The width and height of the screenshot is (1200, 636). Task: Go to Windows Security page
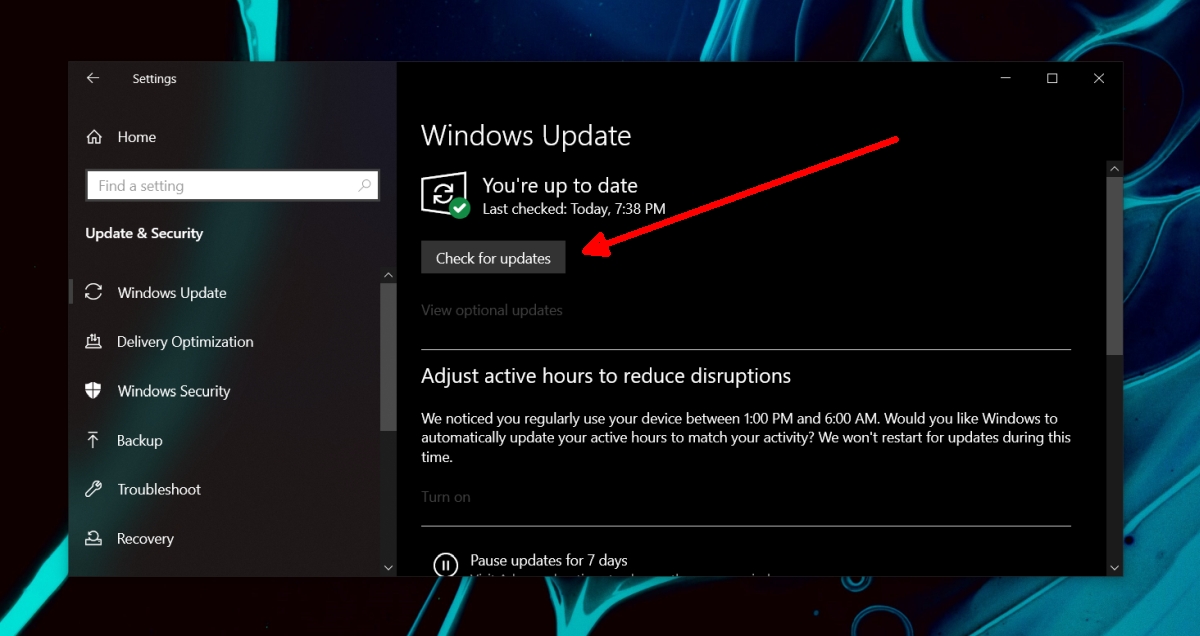(174, 390)
